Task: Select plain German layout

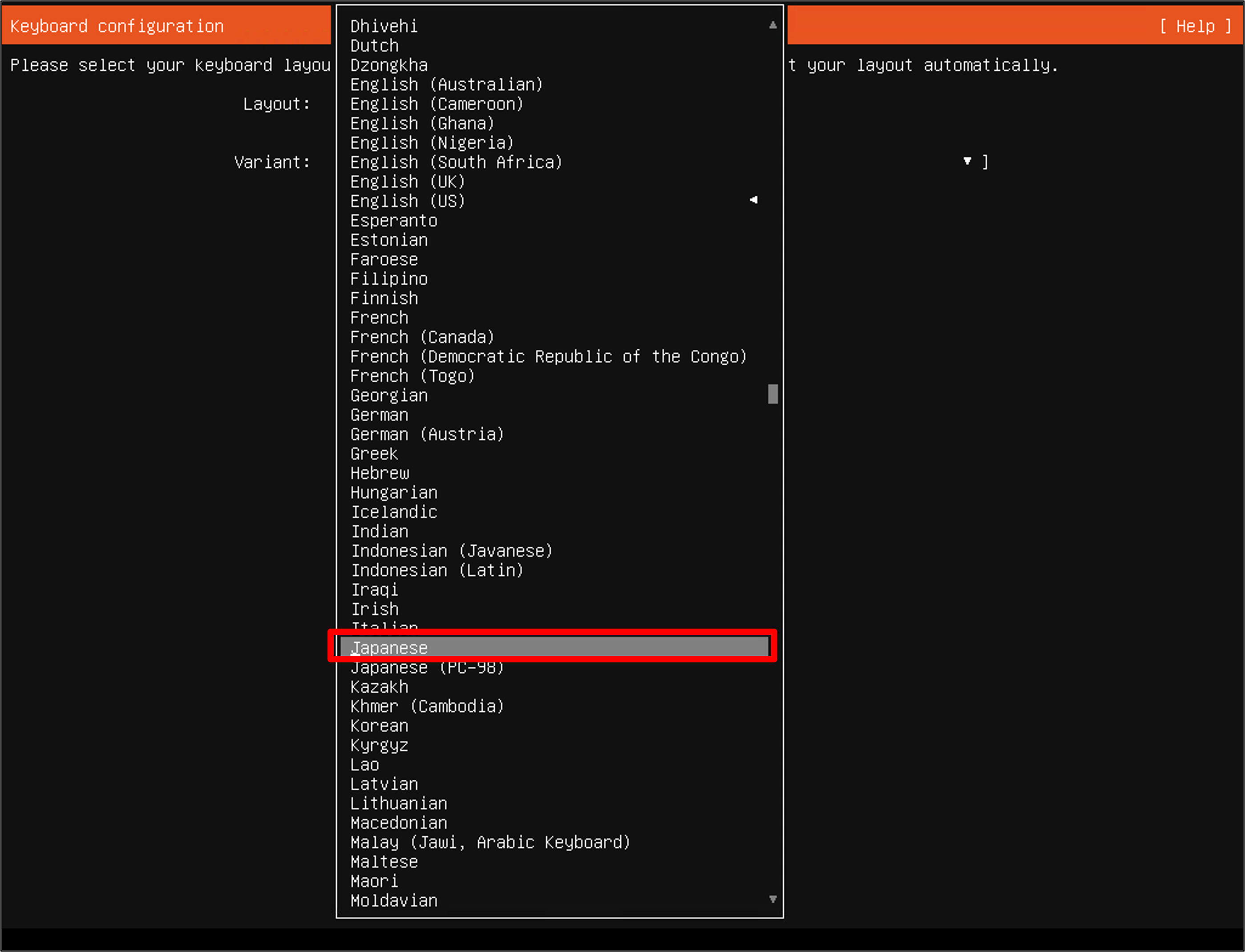Action: tap(379, 415)
